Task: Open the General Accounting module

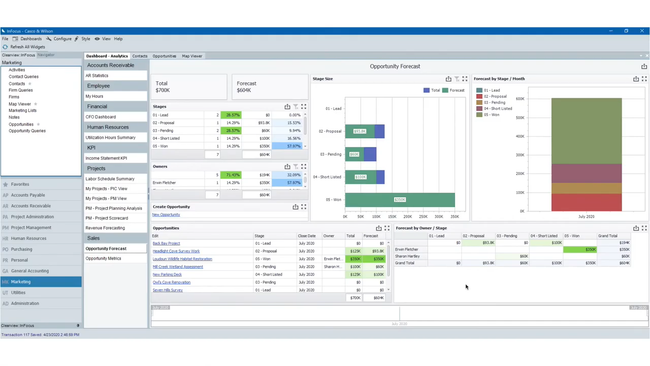Action: [x=41, y=271]
